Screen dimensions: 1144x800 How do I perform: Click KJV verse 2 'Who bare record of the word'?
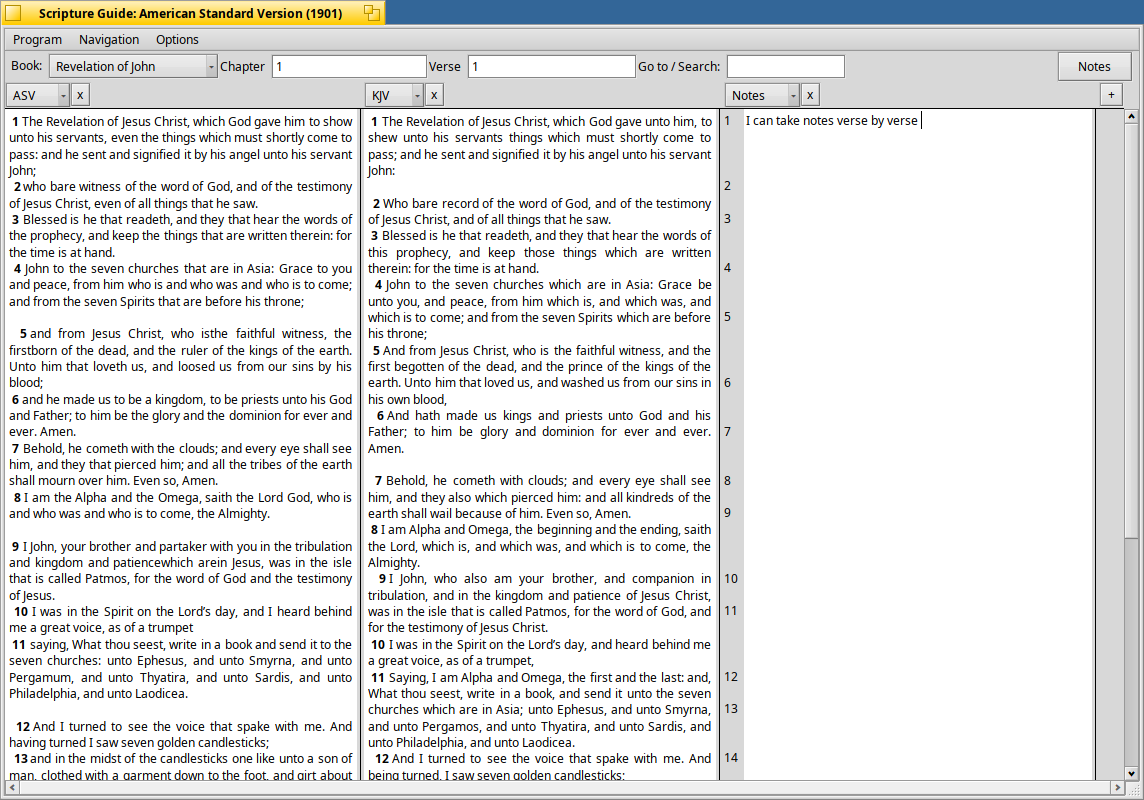(540, 211)
